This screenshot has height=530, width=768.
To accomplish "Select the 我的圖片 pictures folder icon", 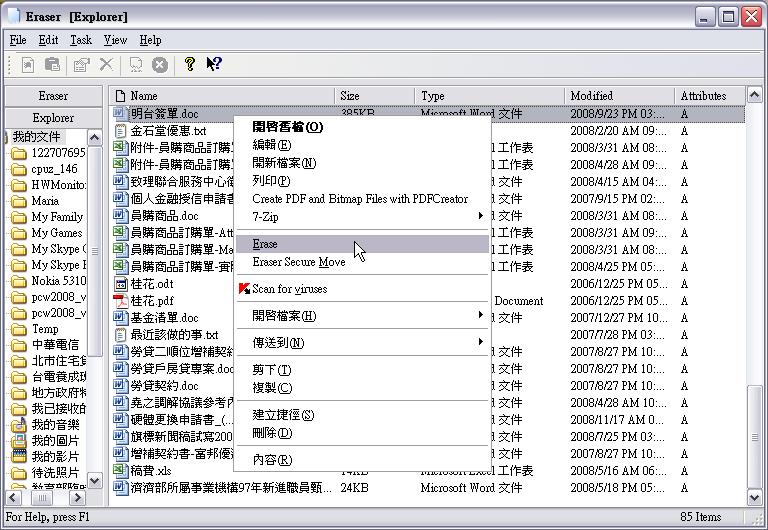I will (19, 441).
